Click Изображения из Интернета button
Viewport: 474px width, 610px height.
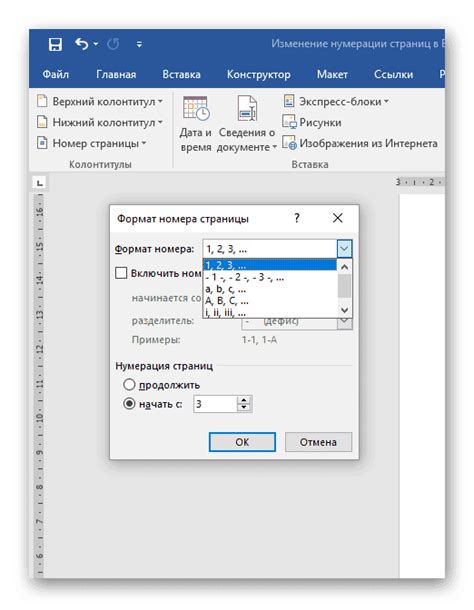(360, 143)
